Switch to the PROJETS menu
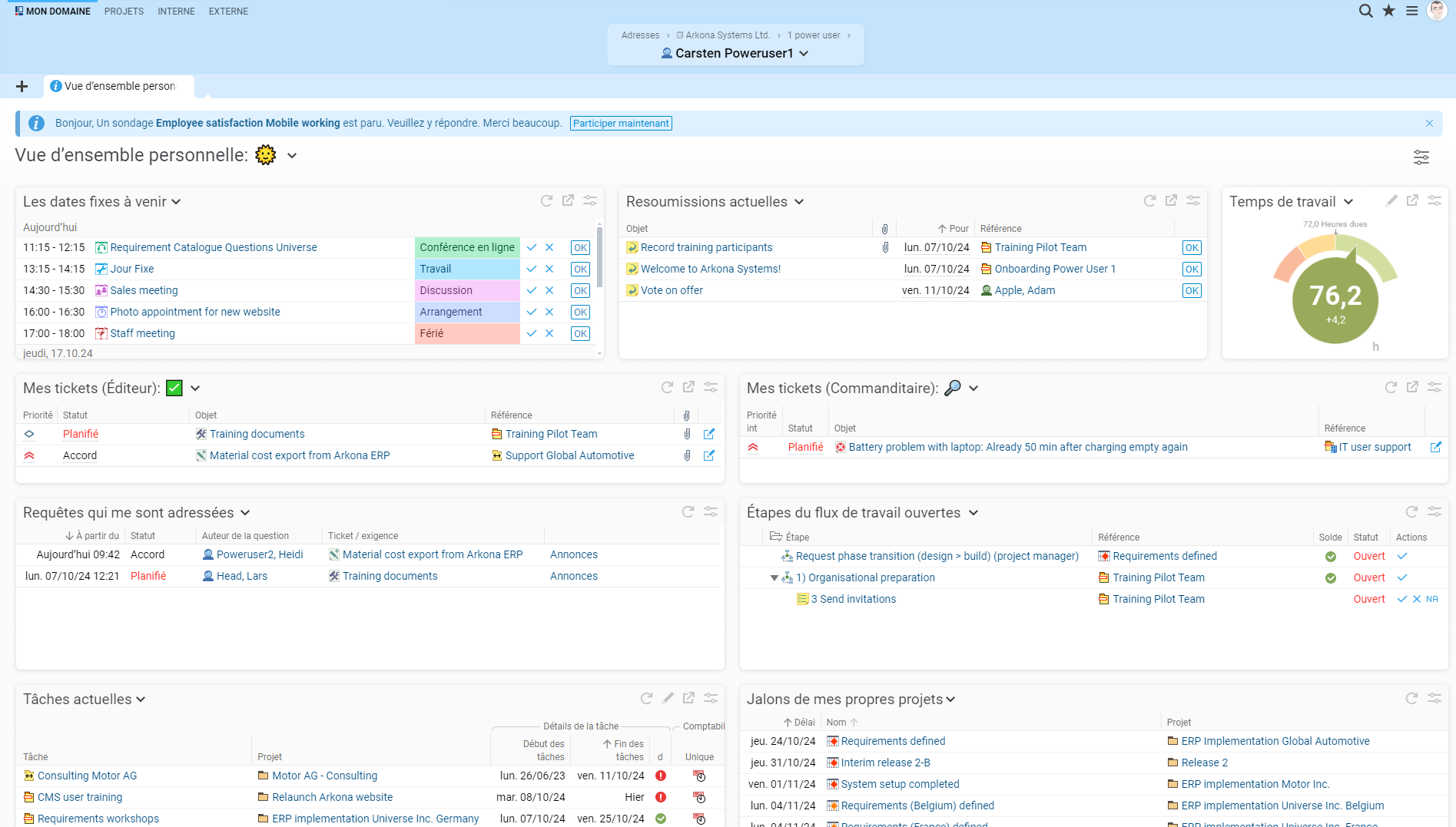Viewport: 1456px width, 827px height. (x=124, y=12)
